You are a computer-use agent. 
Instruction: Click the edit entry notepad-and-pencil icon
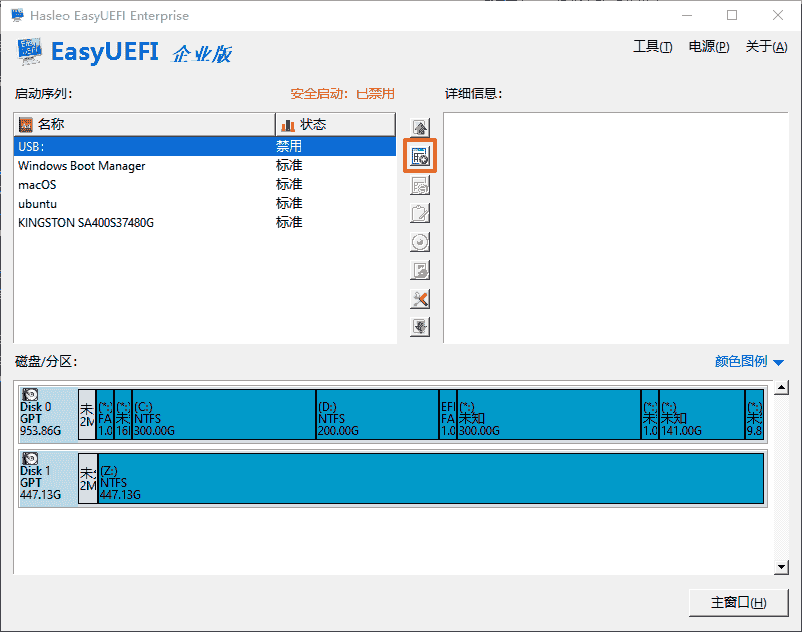[x=420, y=213]
